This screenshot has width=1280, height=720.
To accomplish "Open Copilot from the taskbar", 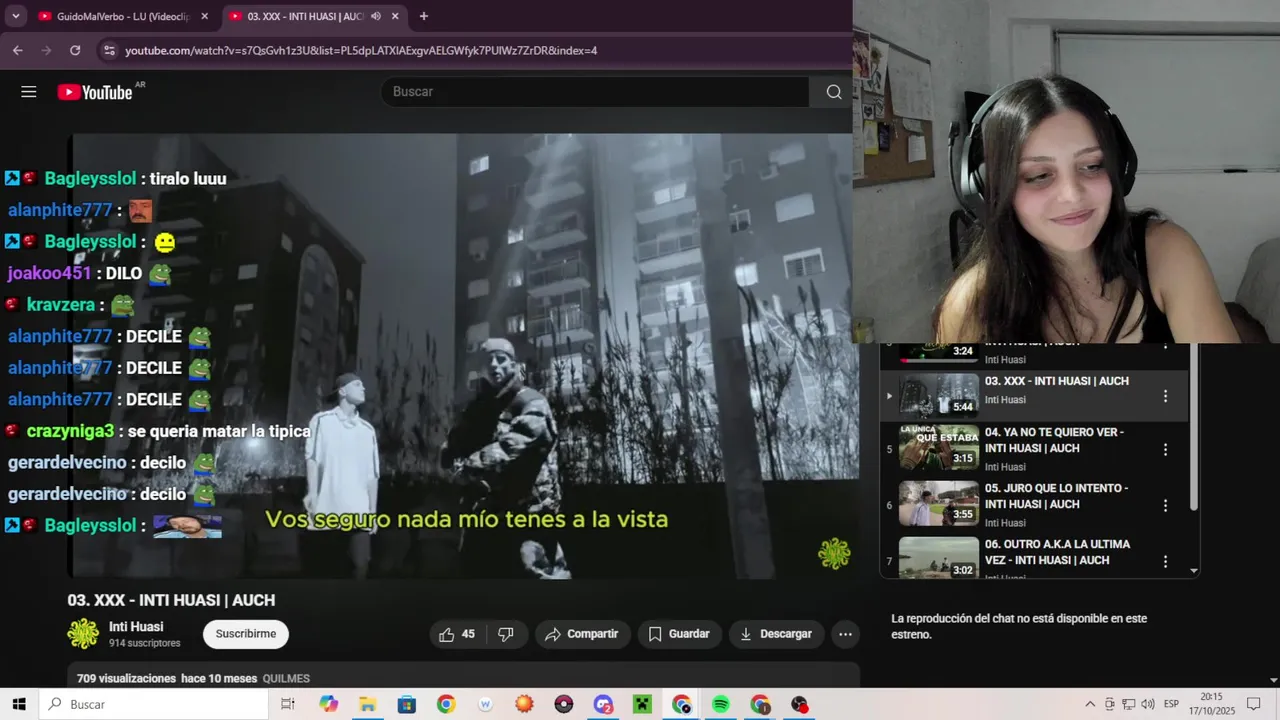I will pos(329,704).
